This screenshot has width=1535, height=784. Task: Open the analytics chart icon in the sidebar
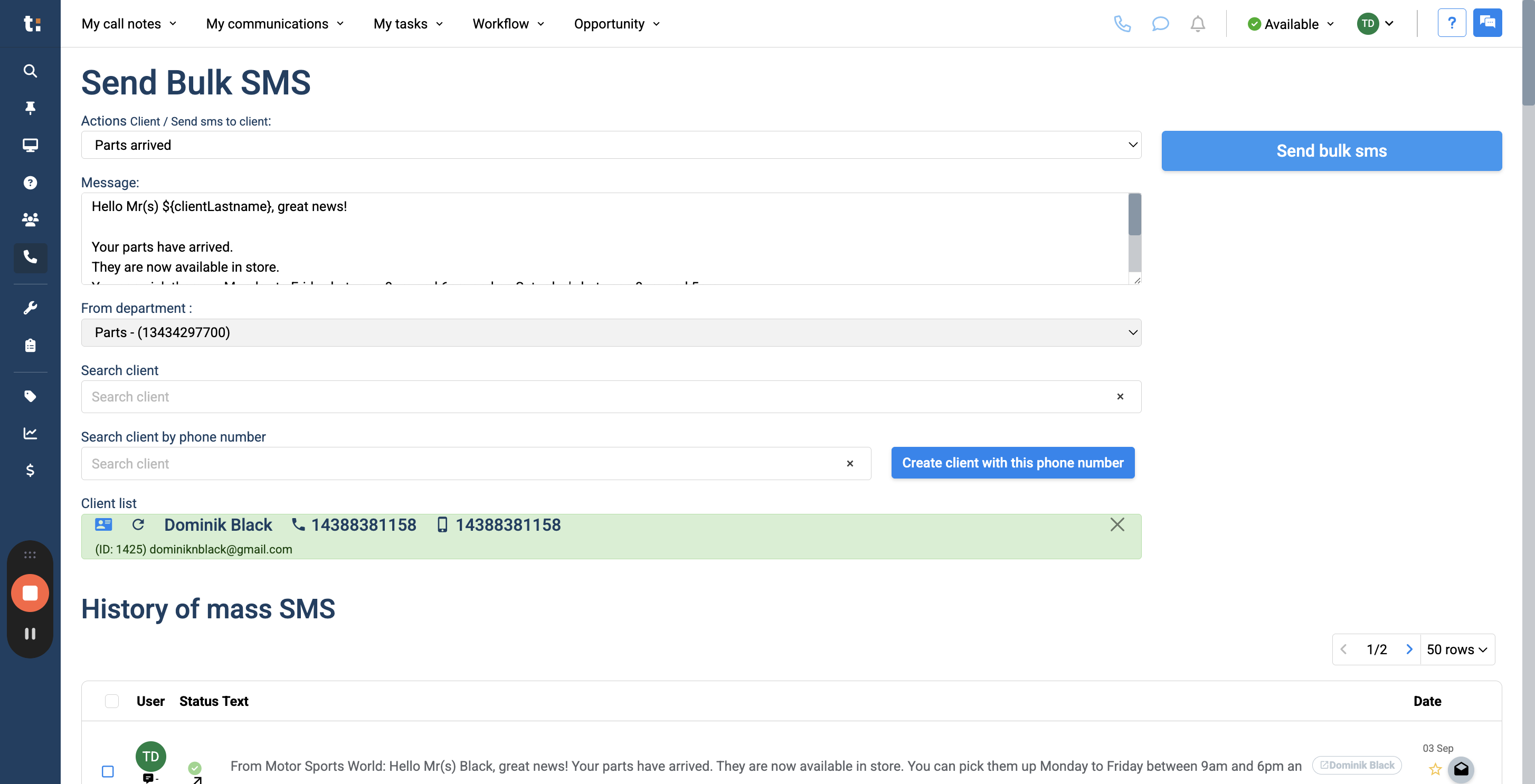pos(30,433)
